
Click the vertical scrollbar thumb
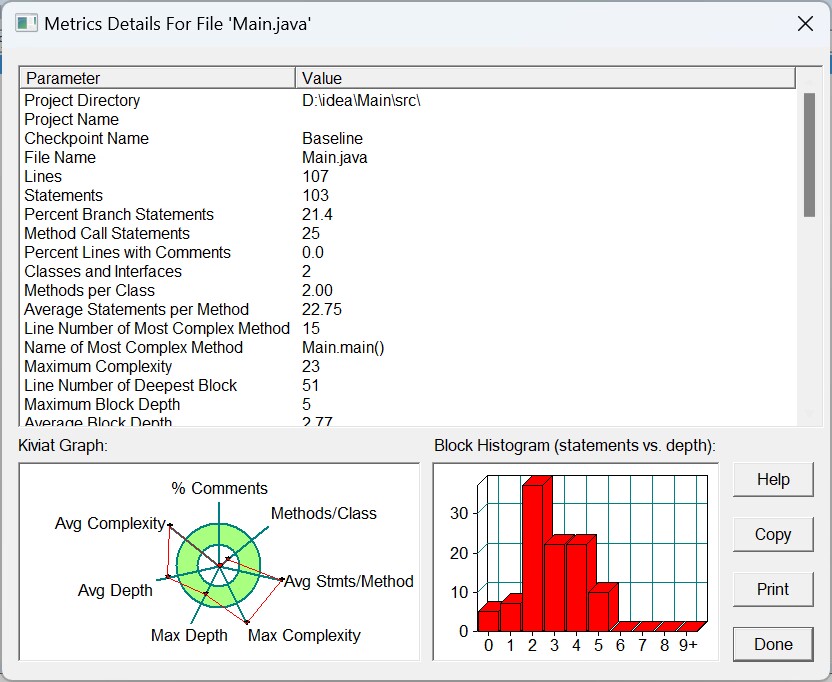click(x=809, y=155)
